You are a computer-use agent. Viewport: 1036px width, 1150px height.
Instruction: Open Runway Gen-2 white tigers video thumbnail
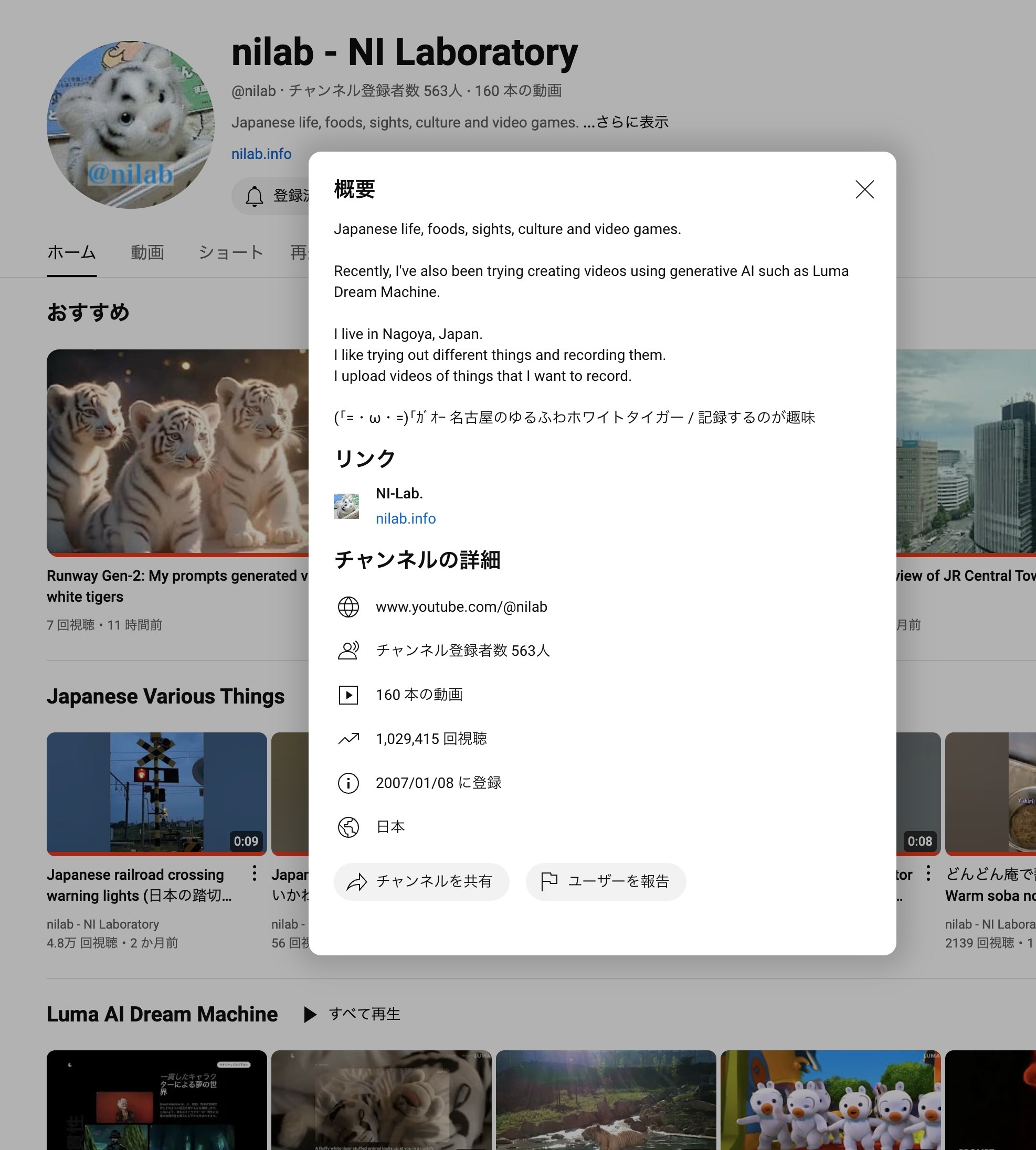(x=177, y=453)
